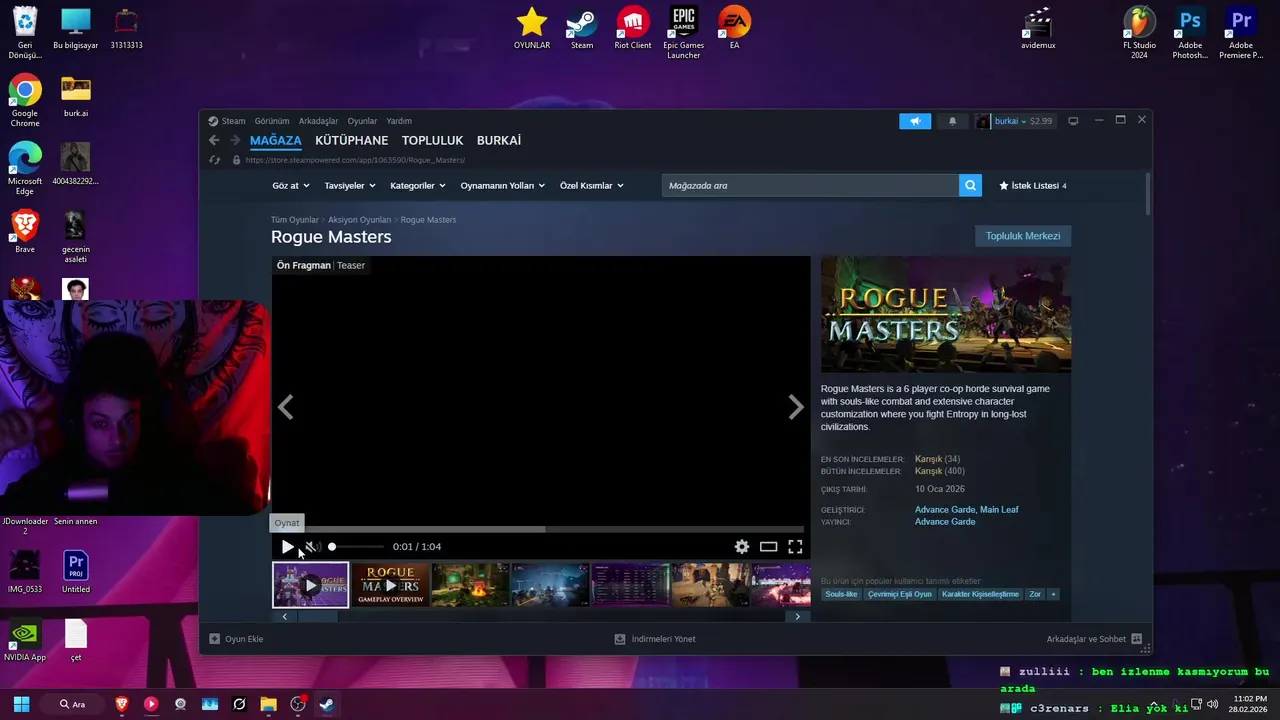This screenshot has width=1280, height=720.
Task: Open Steam from the taskbar
Action: pos(326,704)
